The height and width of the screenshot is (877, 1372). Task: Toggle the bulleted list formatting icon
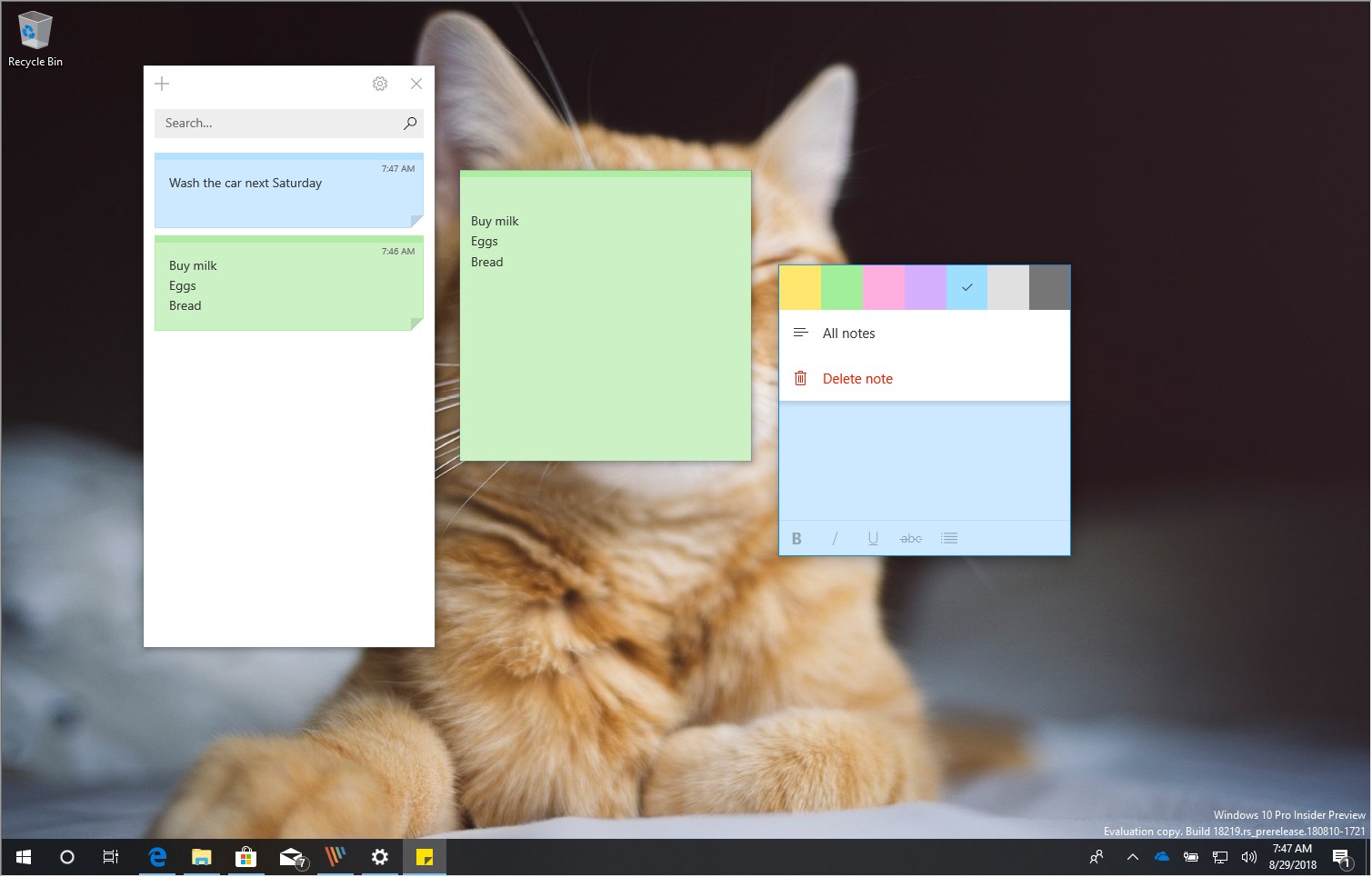[949, 538]
